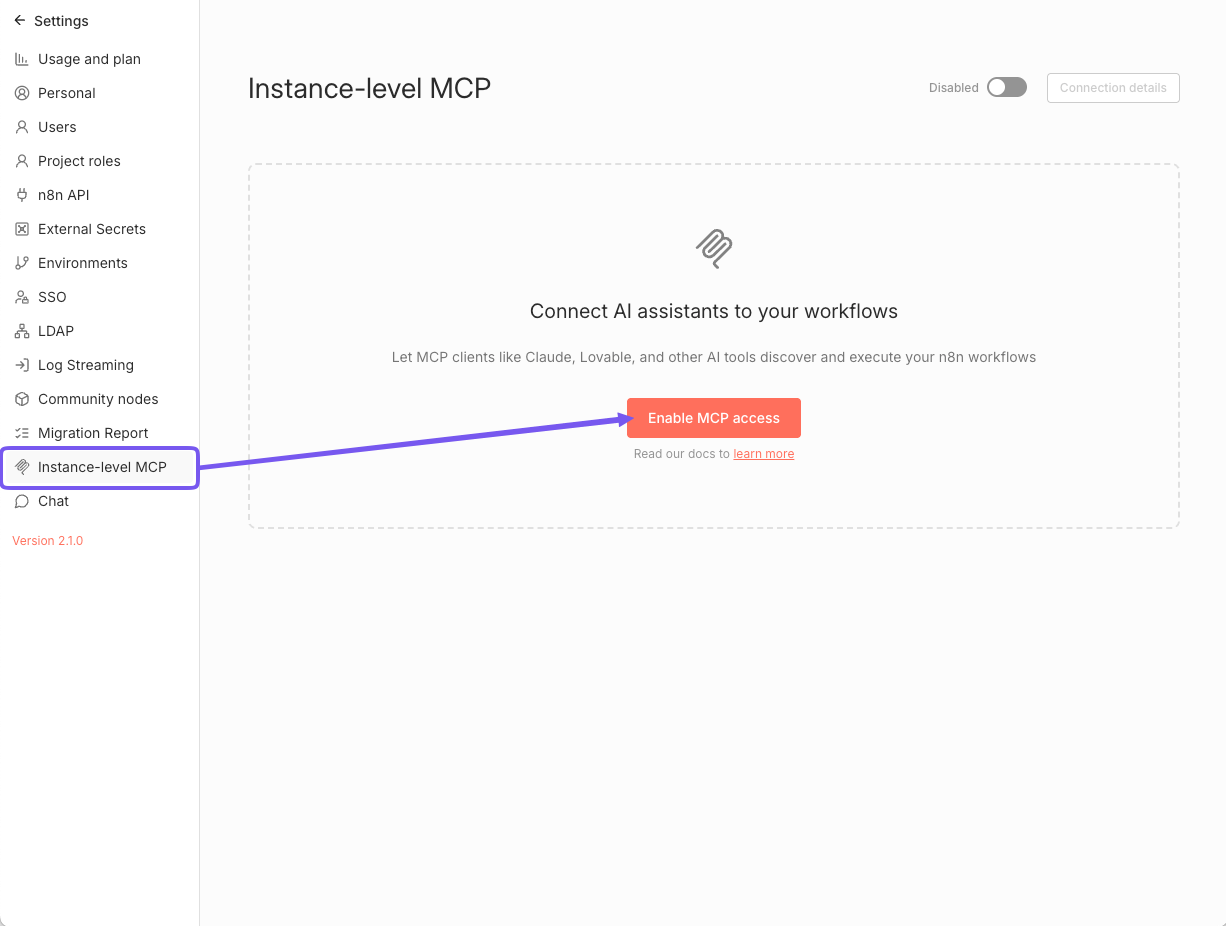
Task: Click the External Secrets vault icon
Action: (x=22, y=229)
